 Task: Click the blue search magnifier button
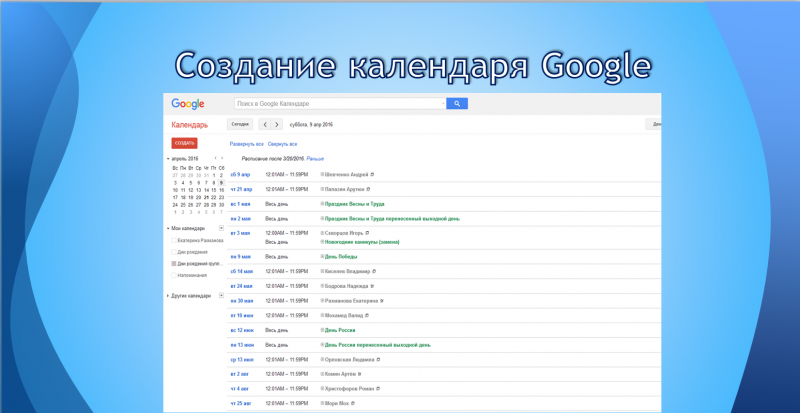pos(457,104)
